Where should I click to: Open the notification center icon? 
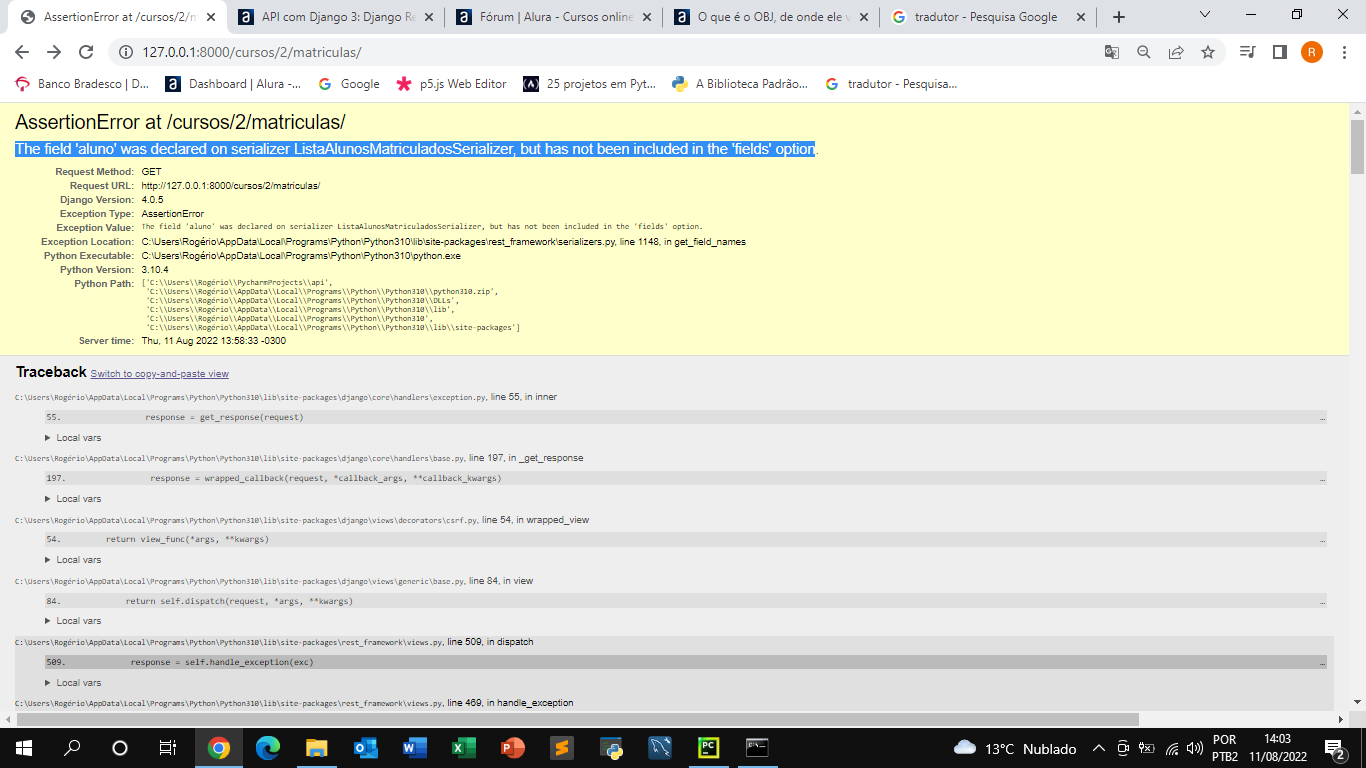tap(1334, 748)
